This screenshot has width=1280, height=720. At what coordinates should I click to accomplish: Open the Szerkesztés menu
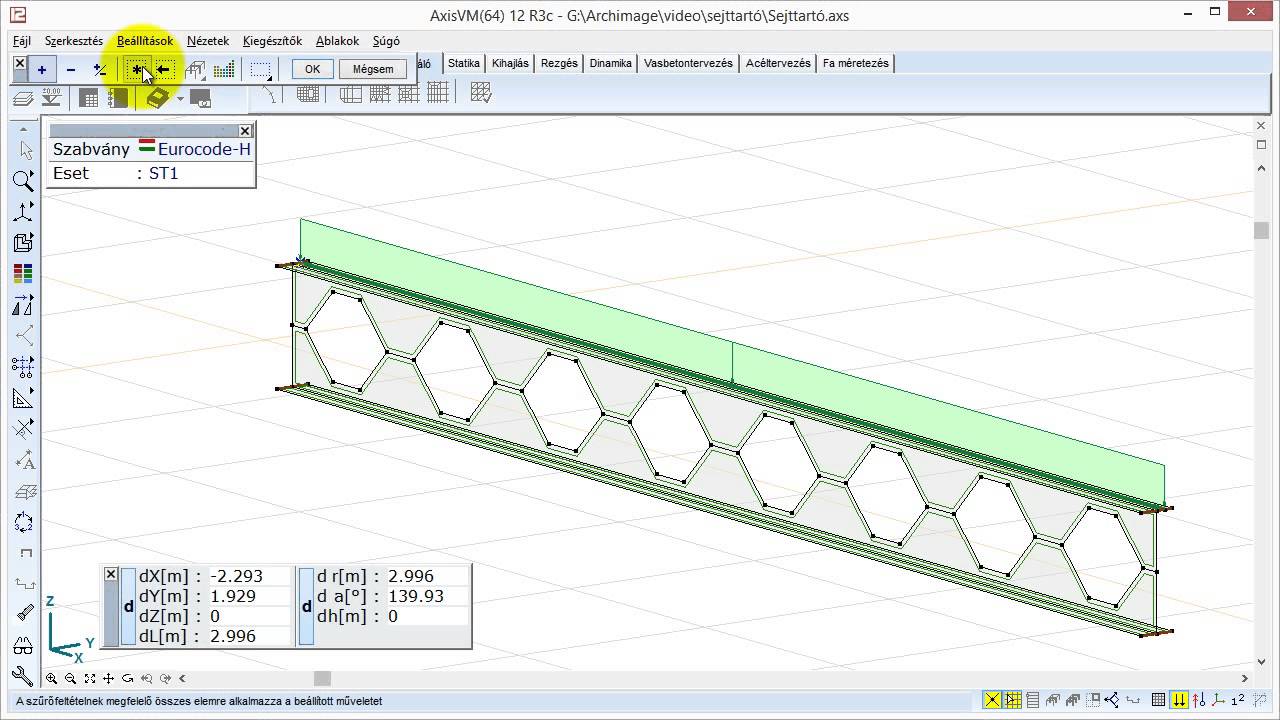coord(74,41)
